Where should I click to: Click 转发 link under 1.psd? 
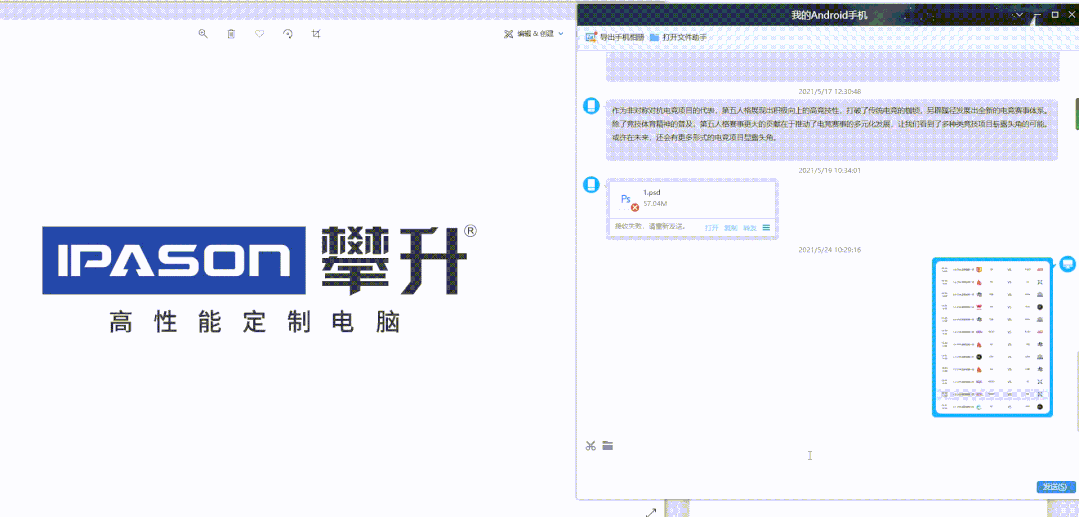pyautogui.click(x=749, y=228)
